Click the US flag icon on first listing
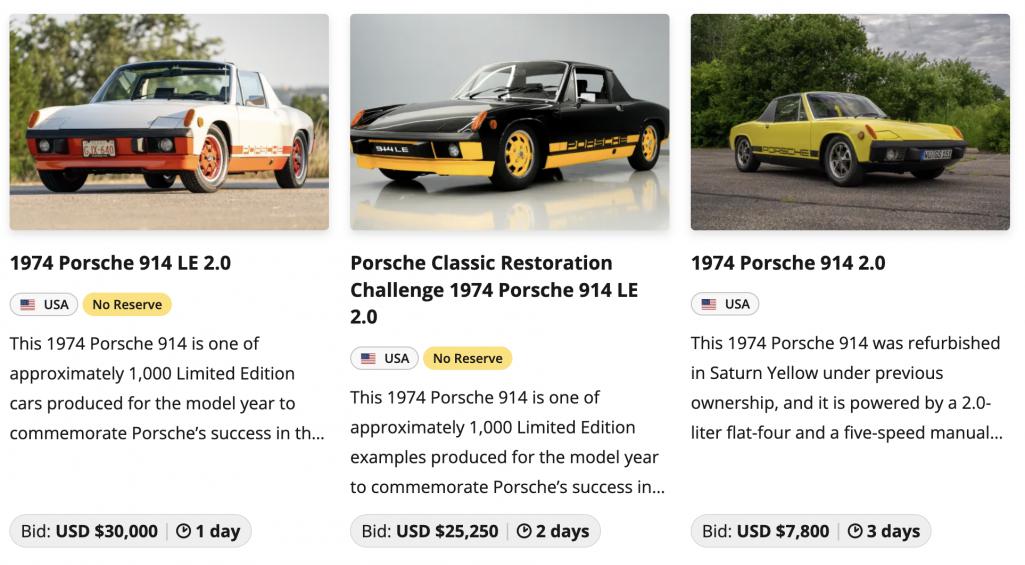 point(27,305)
